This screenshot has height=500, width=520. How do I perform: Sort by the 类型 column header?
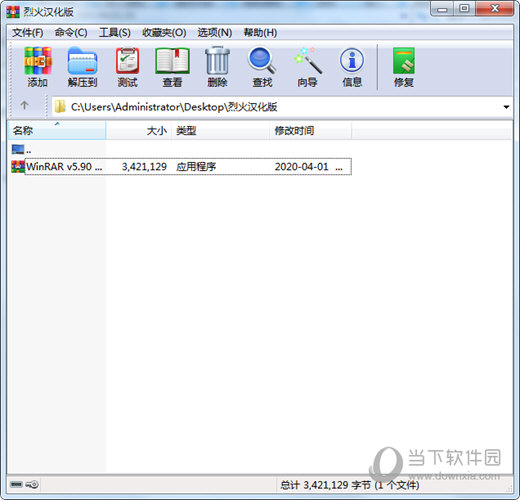(221, 130)
